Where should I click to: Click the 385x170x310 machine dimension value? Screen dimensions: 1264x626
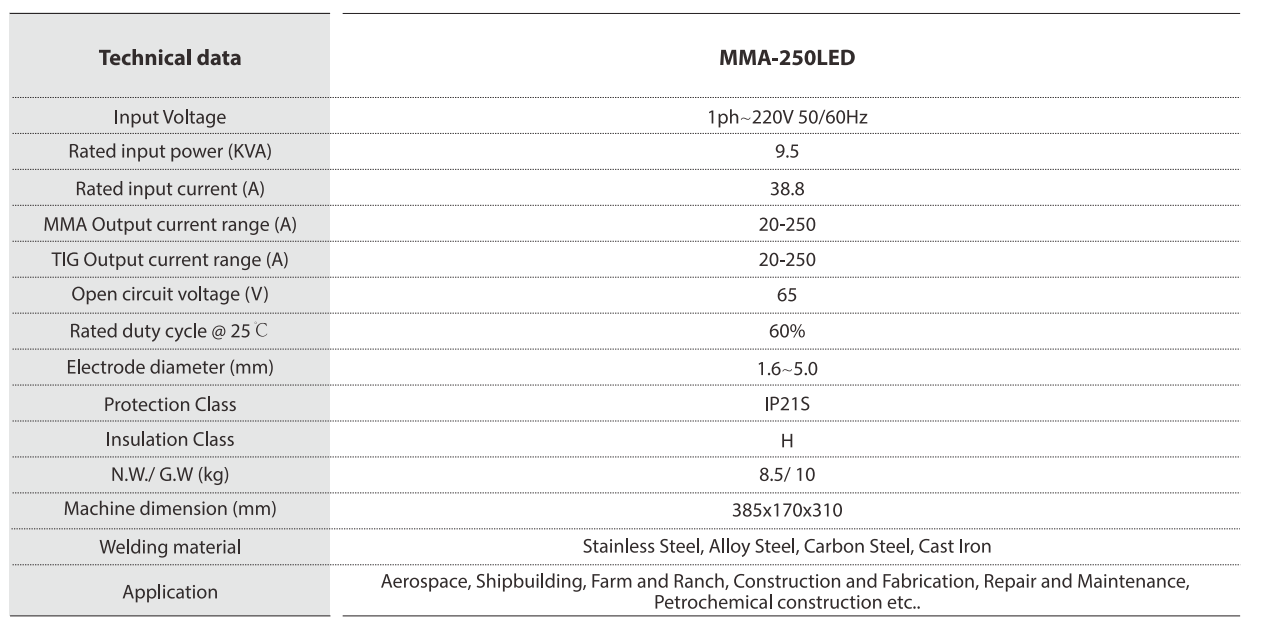tap(787, 510)
